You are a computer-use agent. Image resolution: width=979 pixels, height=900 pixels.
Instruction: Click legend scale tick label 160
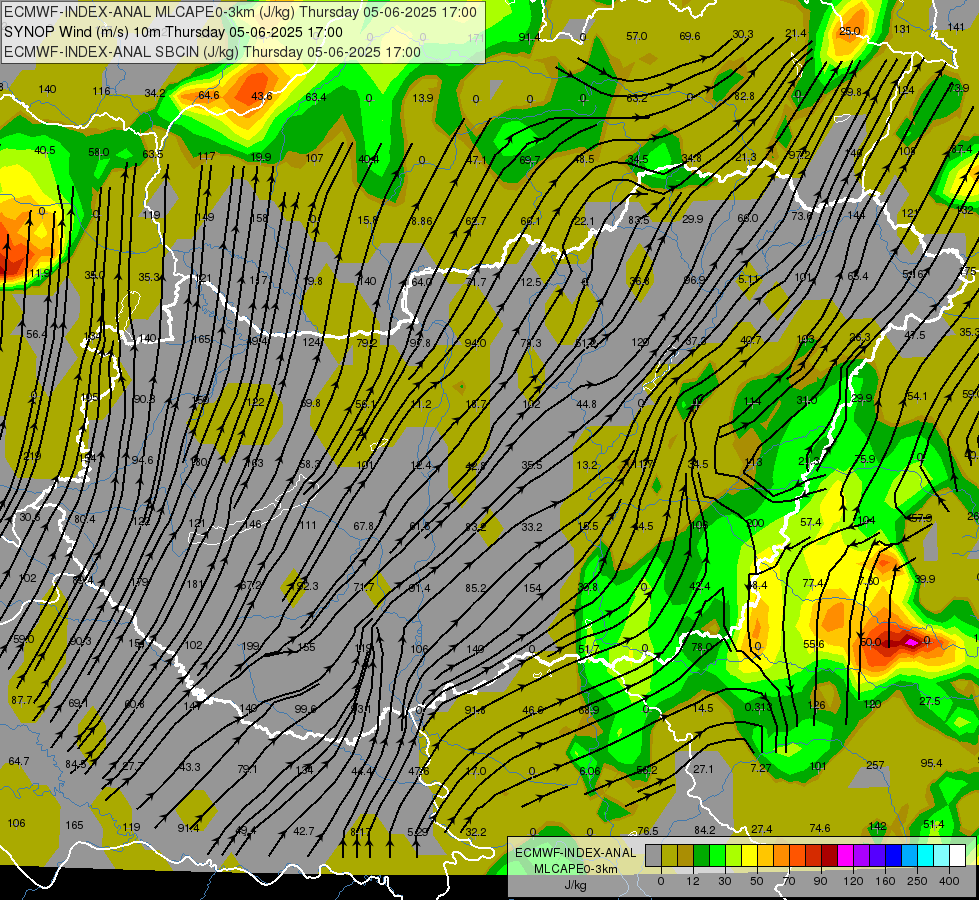(885, 881)
